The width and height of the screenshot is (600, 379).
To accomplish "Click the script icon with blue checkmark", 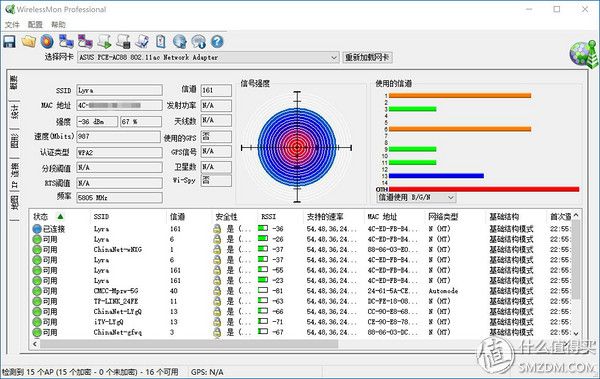I will coord(142,41).
